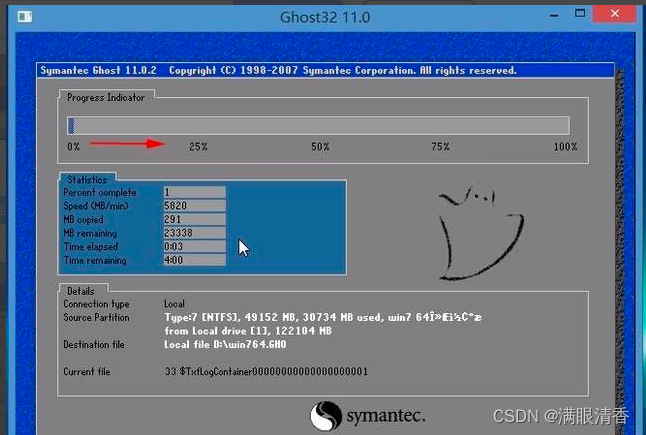Select the Percent complete value field
The height and width of the screenshot is (435, 646).
(194, 192)
